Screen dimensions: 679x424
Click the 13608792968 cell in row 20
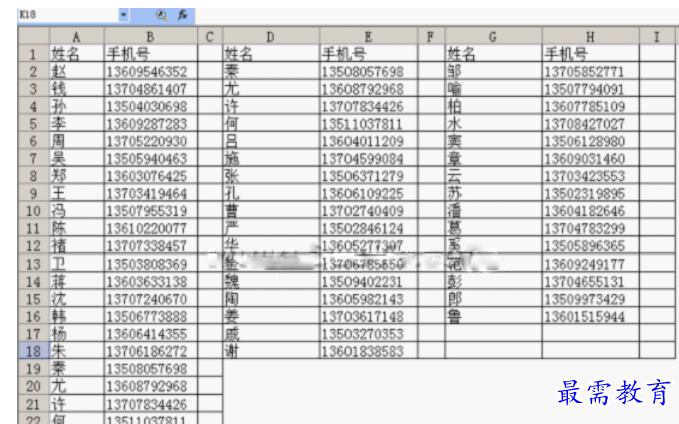point(151,386)
